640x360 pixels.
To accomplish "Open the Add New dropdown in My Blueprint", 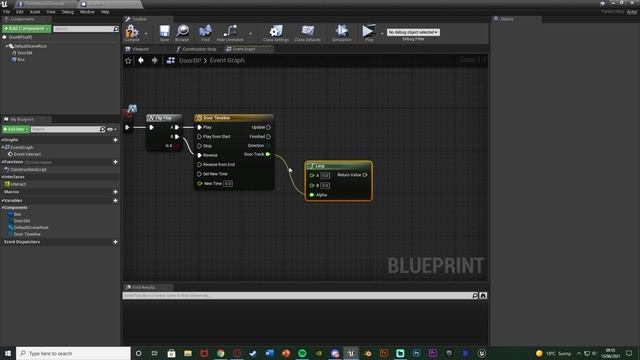I will point(16,129).
